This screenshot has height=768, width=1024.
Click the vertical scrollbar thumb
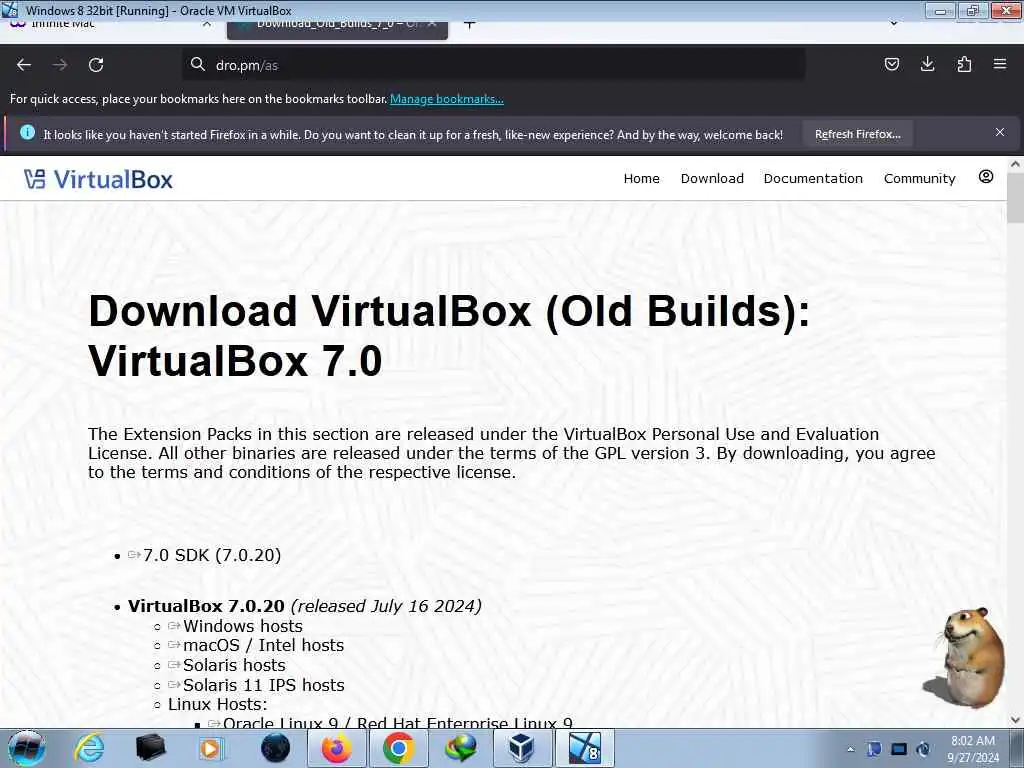pos(1015,197)
